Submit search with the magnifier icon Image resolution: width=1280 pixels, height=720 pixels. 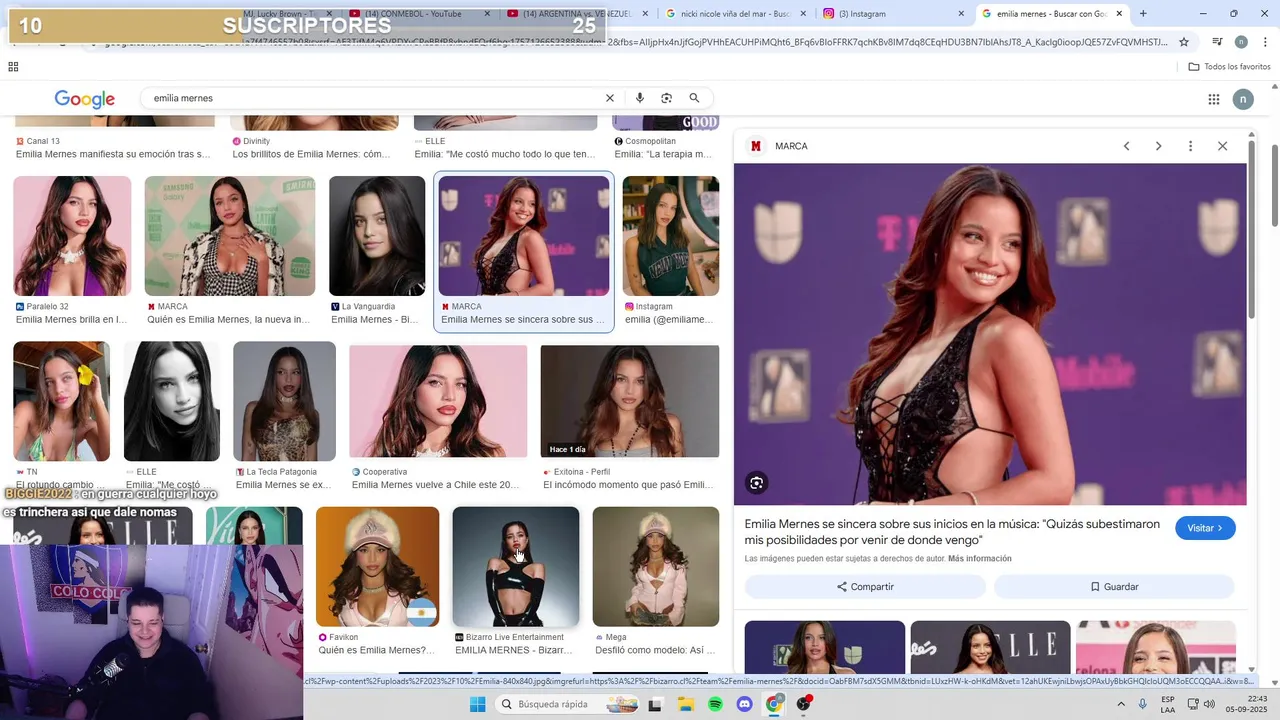pyautogui.click(x=694, y=98)
